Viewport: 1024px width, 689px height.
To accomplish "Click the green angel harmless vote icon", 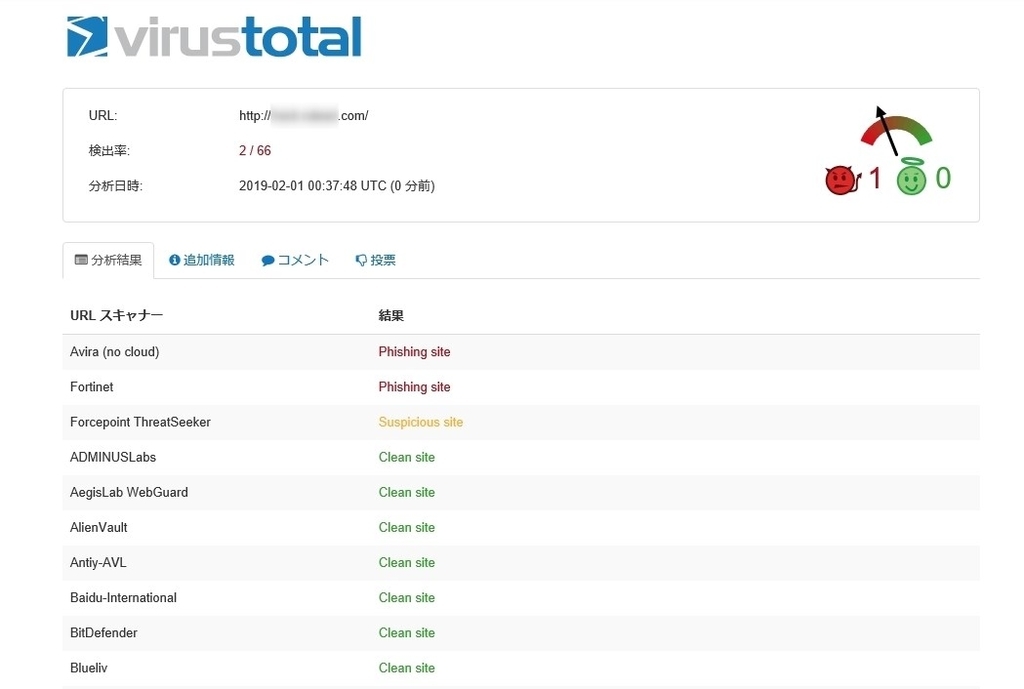I will 912,177.
